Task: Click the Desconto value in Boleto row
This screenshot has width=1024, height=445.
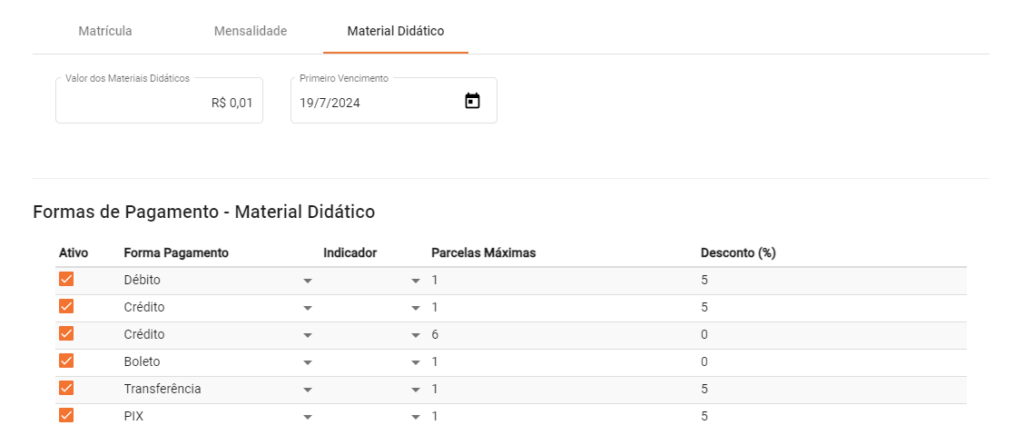Action: click(705, 361)
